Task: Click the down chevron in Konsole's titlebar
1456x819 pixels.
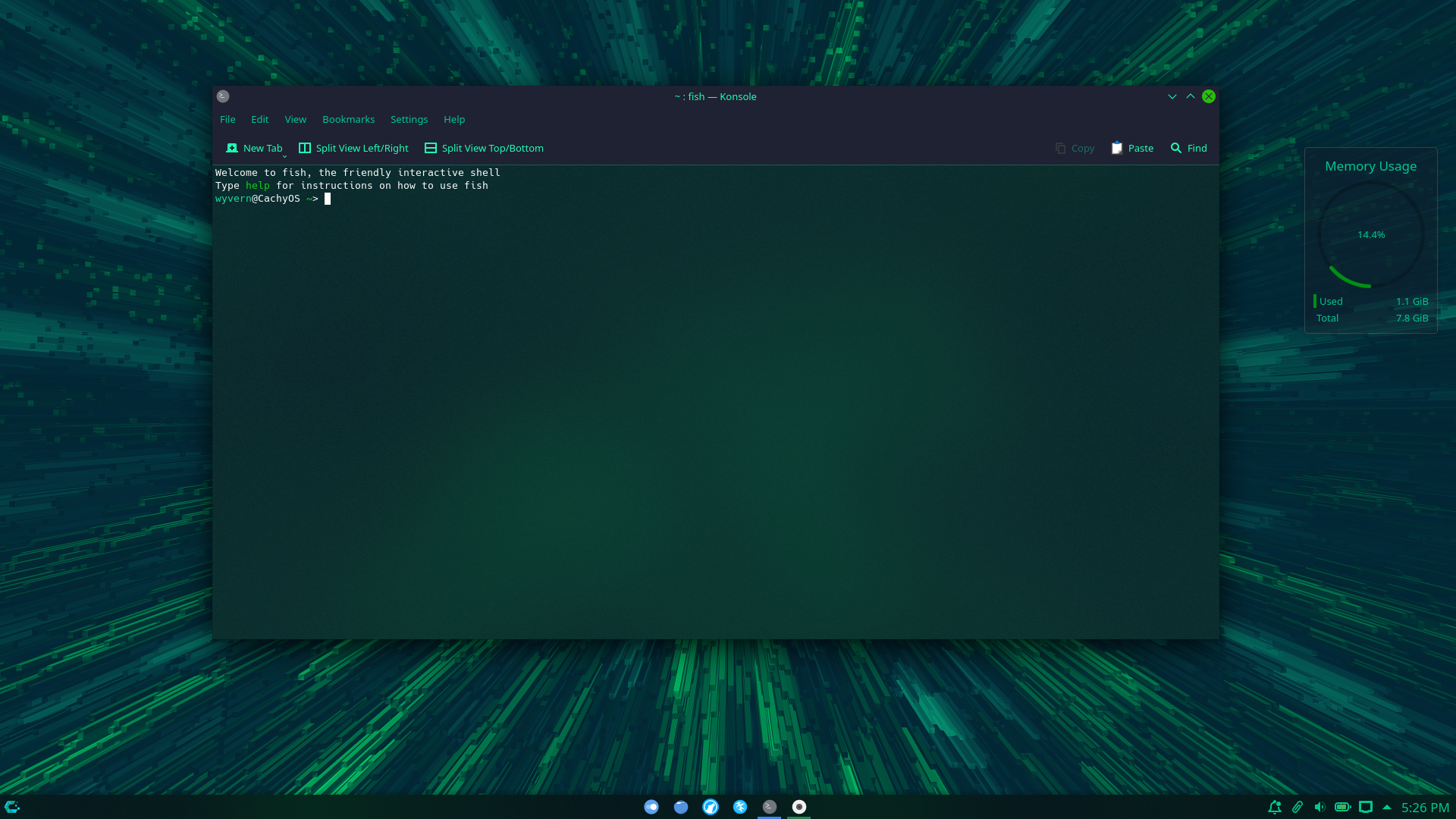Action: click(1172, 96)
